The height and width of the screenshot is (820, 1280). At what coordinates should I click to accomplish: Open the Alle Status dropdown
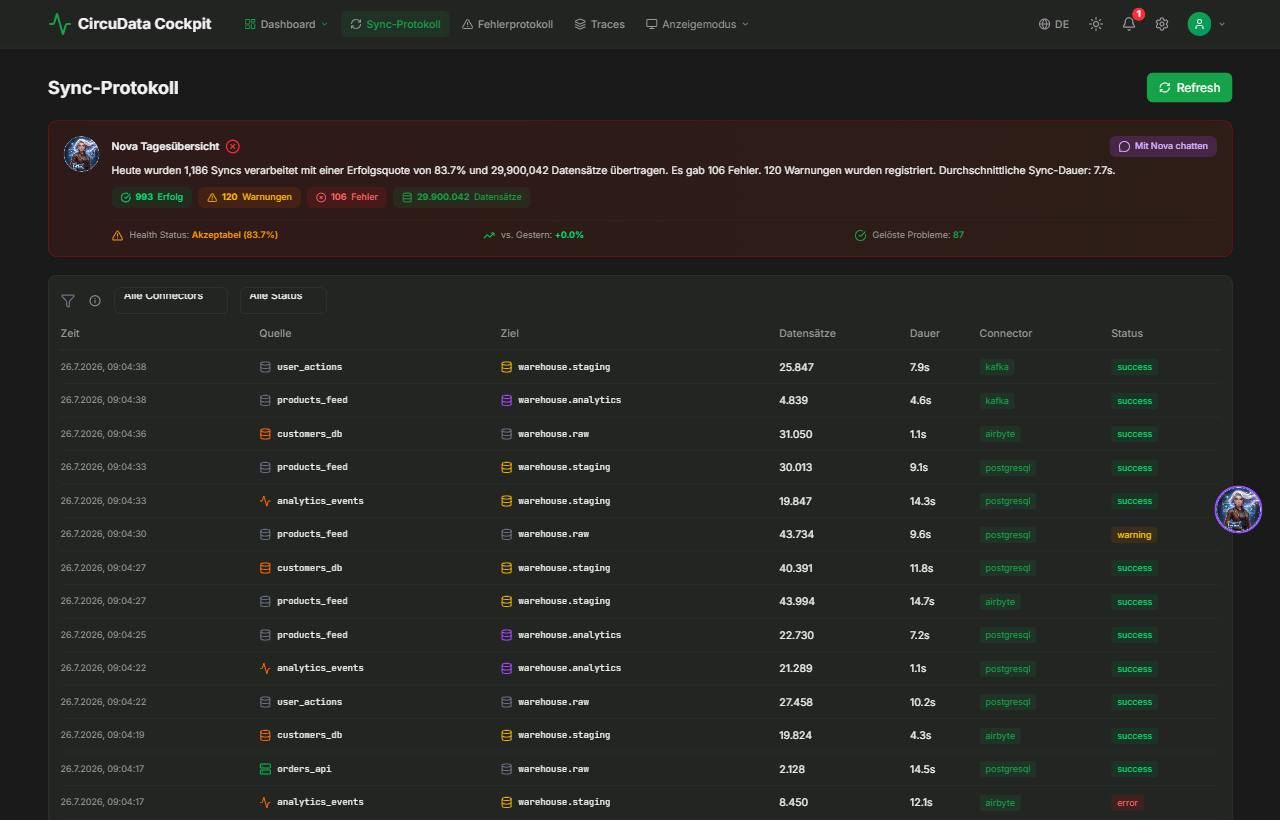click(283, 299)
